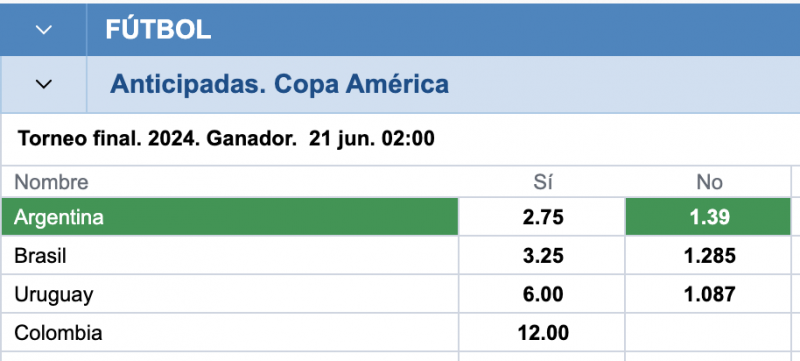Collapse the FÚTBOL section chevron
The height and width of the screenshot is (361, 800).
[43, 30]
